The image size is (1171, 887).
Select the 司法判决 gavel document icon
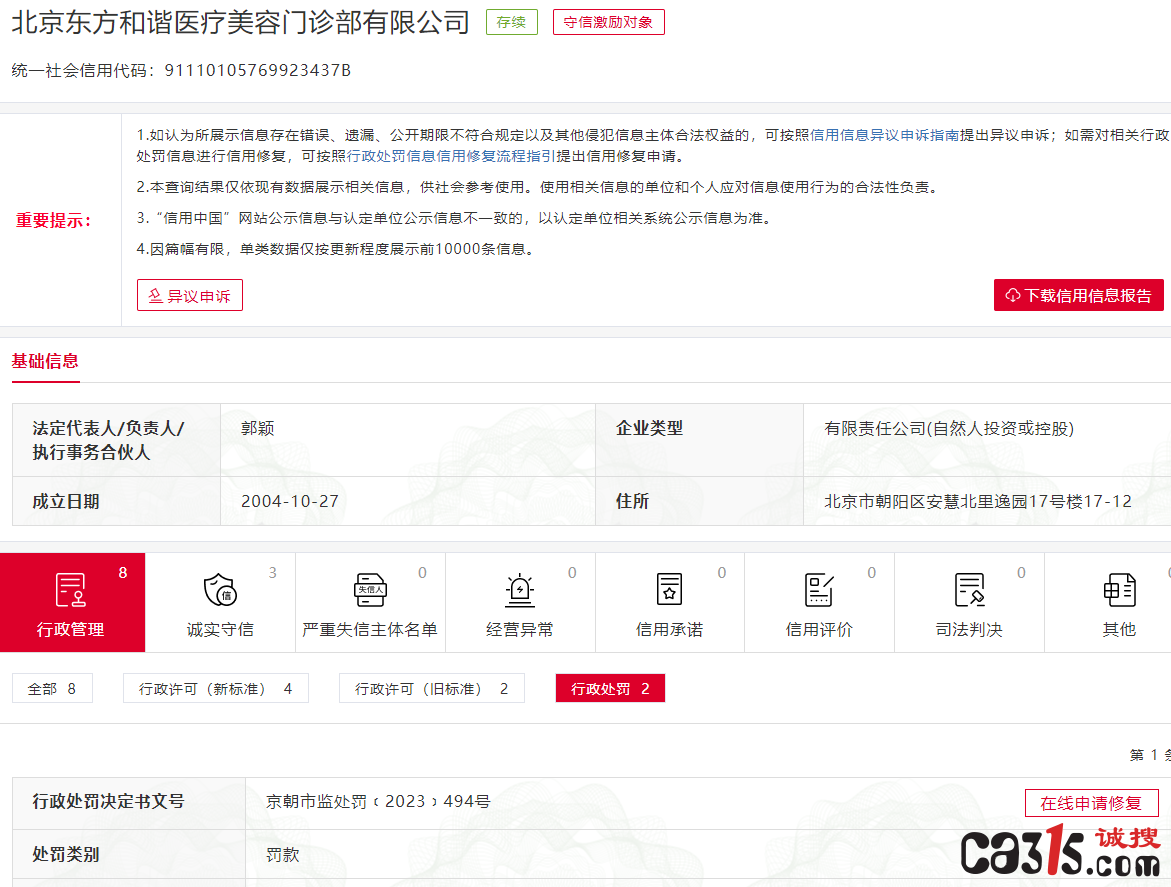969,590
